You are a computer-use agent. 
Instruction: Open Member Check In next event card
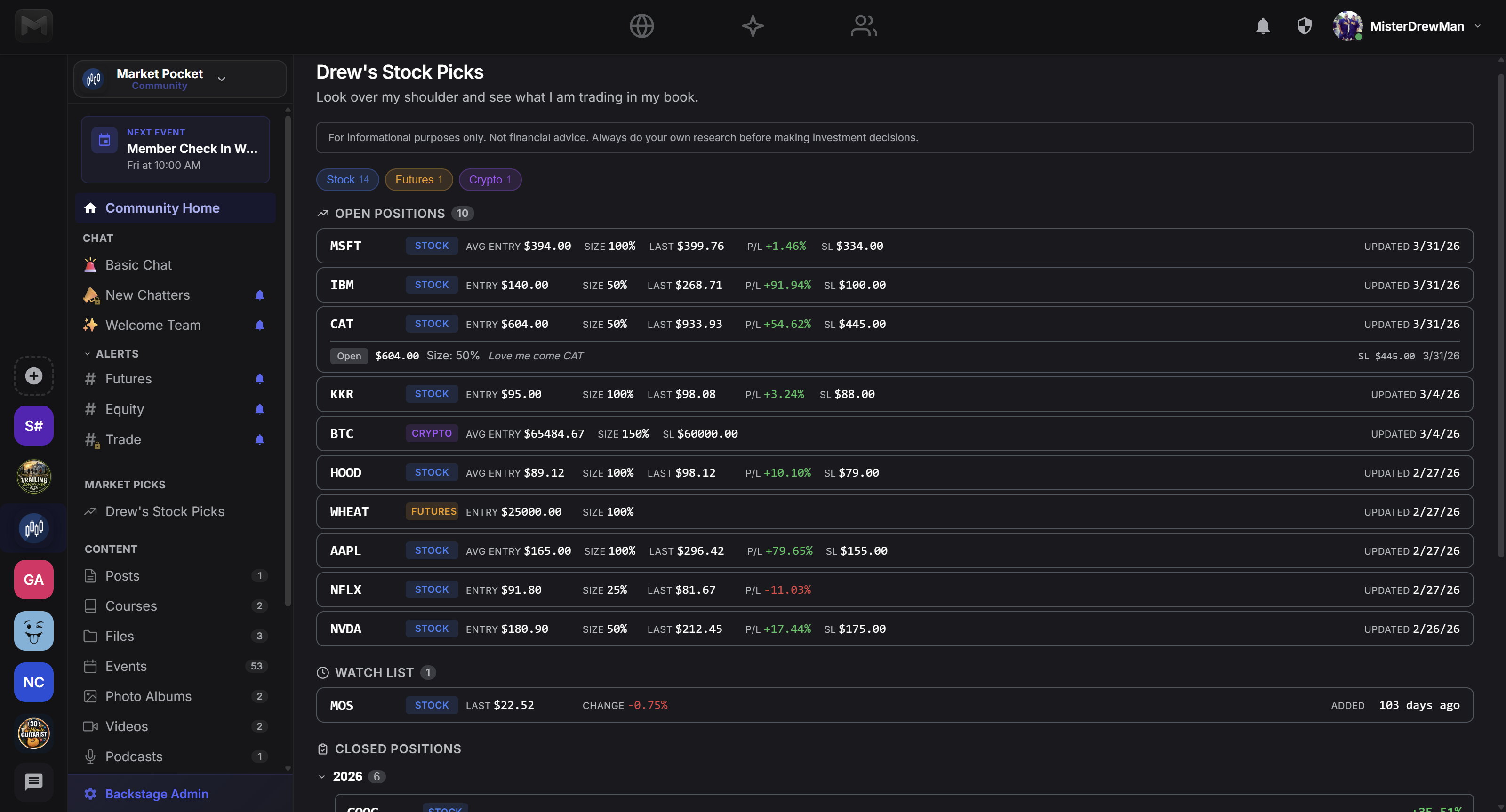(x=176, y=150)
